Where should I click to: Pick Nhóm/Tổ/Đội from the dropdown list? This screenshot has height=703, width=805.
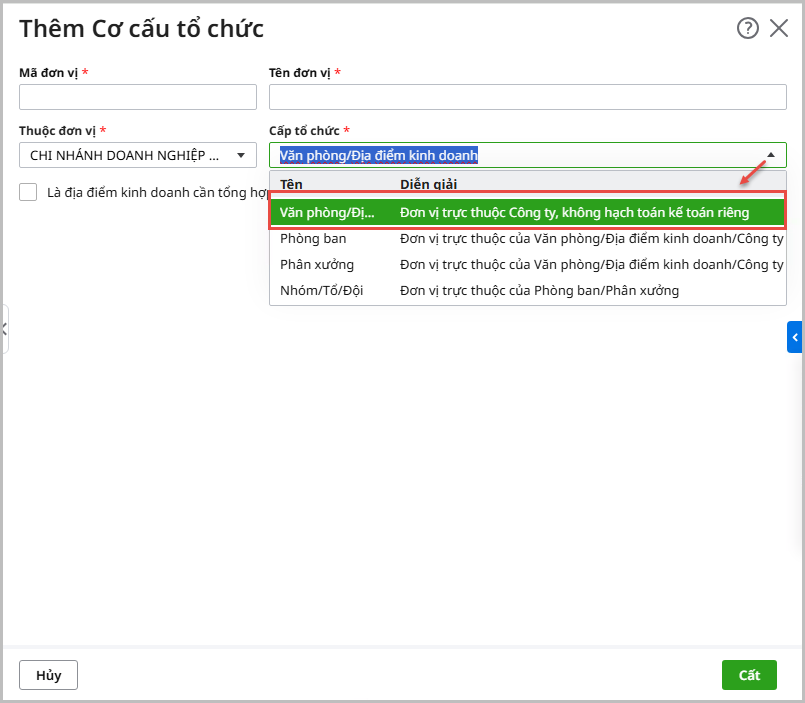321,291
